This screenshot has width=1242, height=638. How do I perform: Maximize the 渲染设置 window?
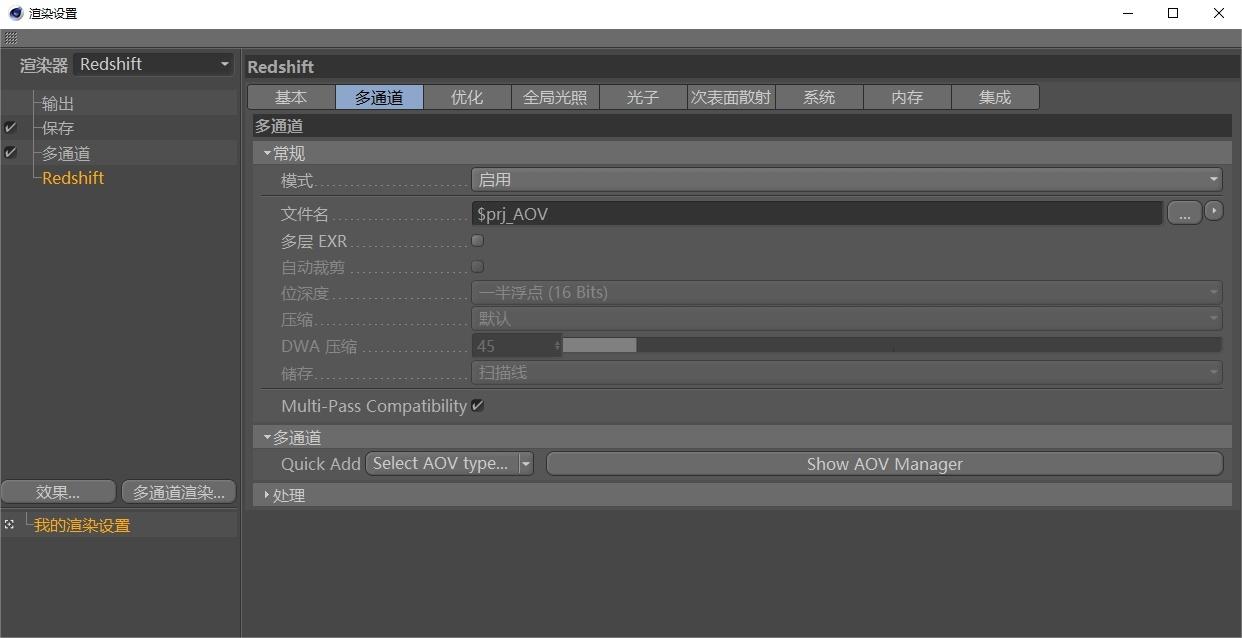(x=1174, y=13)
